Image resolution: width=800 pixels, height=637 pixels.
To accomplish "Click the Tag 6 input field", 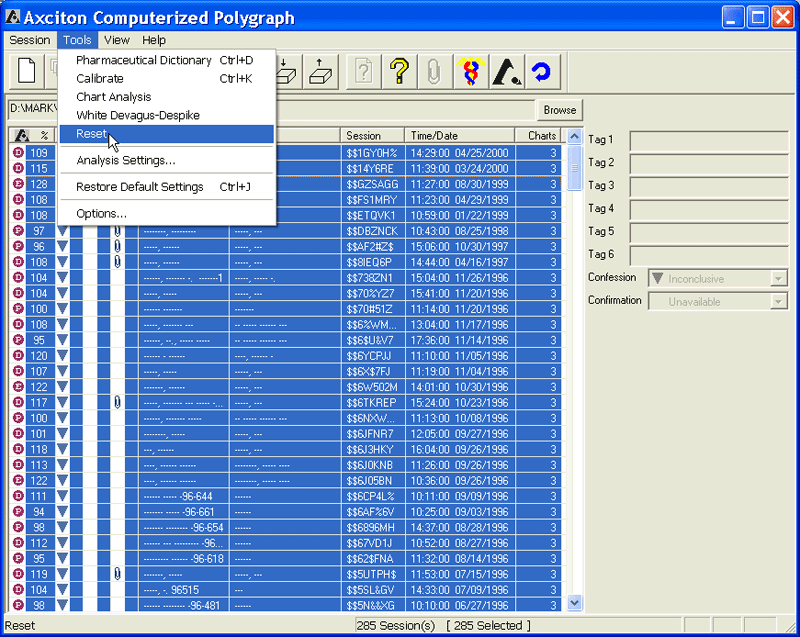I will coord(709,256).
